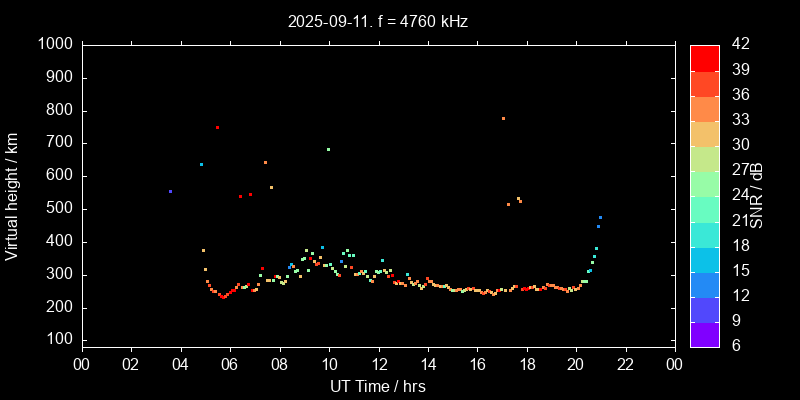Click the cyan 15–18 dB colorbar segment
800x400 pixels.
tap(705, 259)
